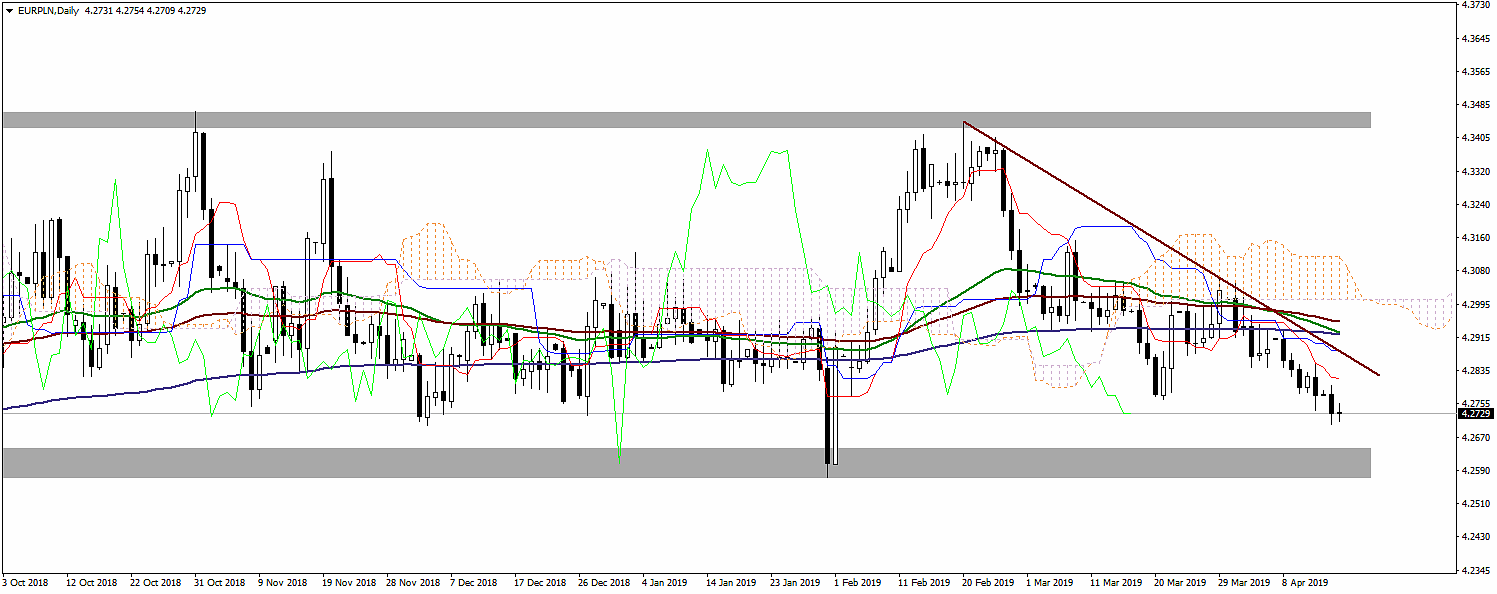Click the 7 Dec 2018 date label
Viewport: 1497px width, 594px height.
click(474, 582)
